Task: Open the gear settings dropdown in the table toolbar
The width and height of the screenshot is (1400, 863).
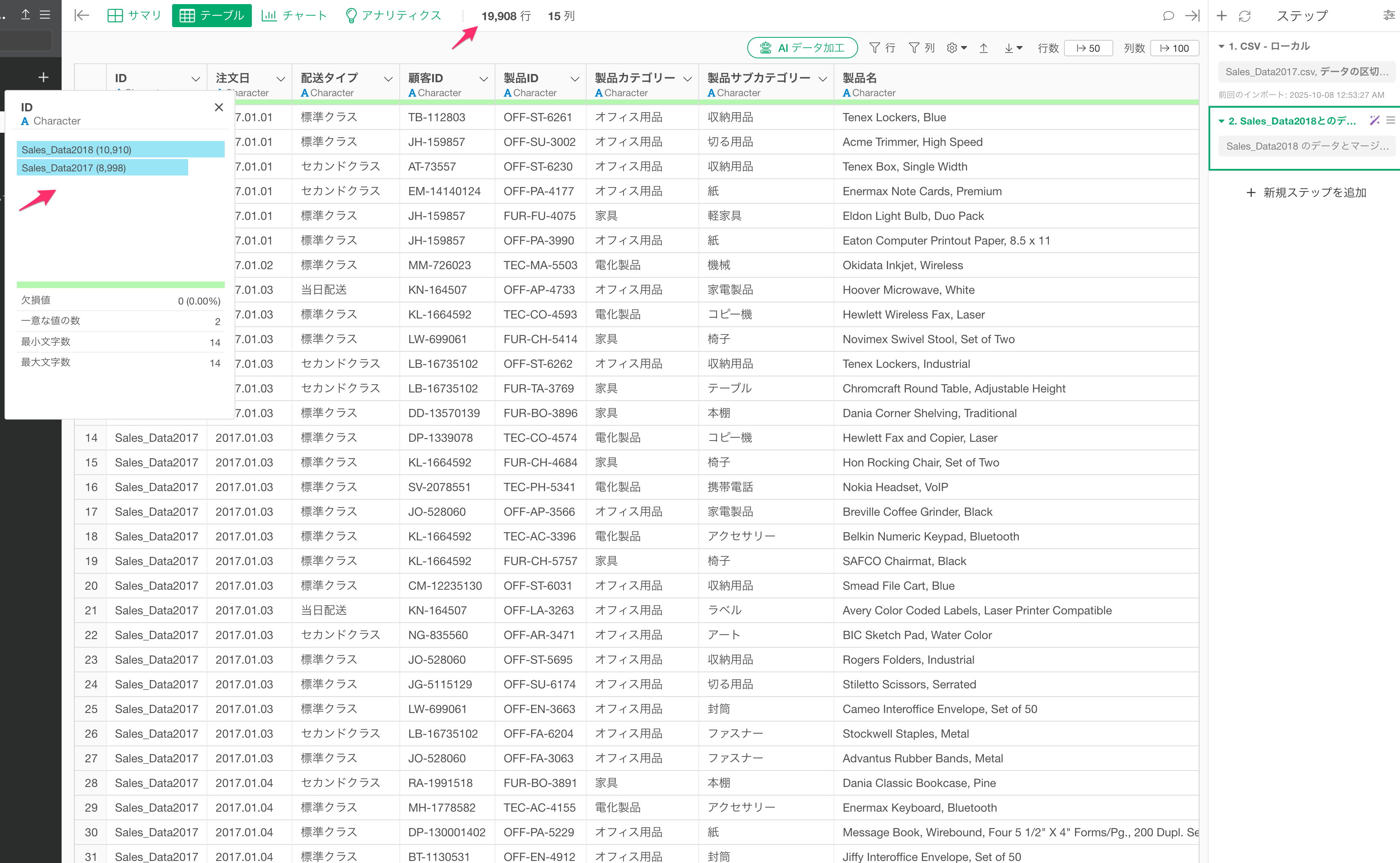Action: pyautogui.click(x=956, y=48)
